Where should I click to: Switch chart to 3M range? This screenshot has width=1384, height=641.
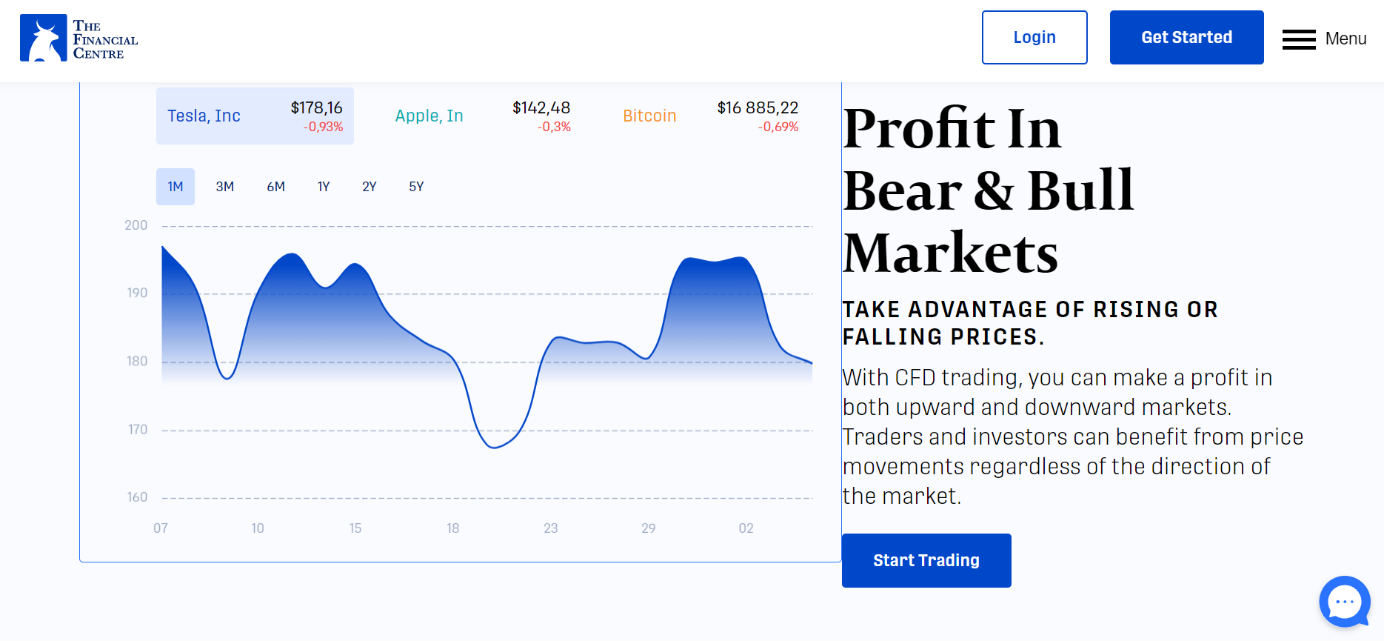[x=225, y=187]
